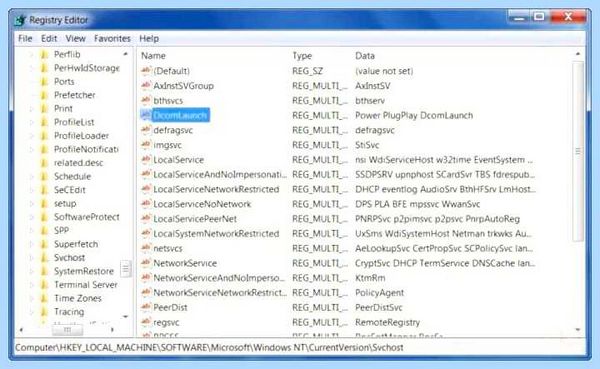The image size is (600, 369).
Task: Select the LocalServiceAndNoImpersonation value name
Action: [x=220, y=174]
